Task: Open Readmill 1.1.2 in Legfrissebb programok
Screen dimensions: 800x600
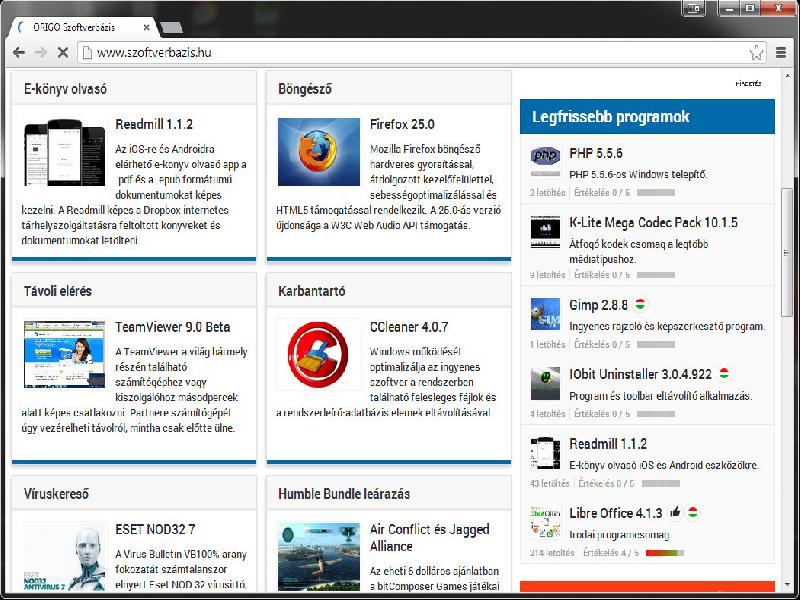Action: (608, 444)
